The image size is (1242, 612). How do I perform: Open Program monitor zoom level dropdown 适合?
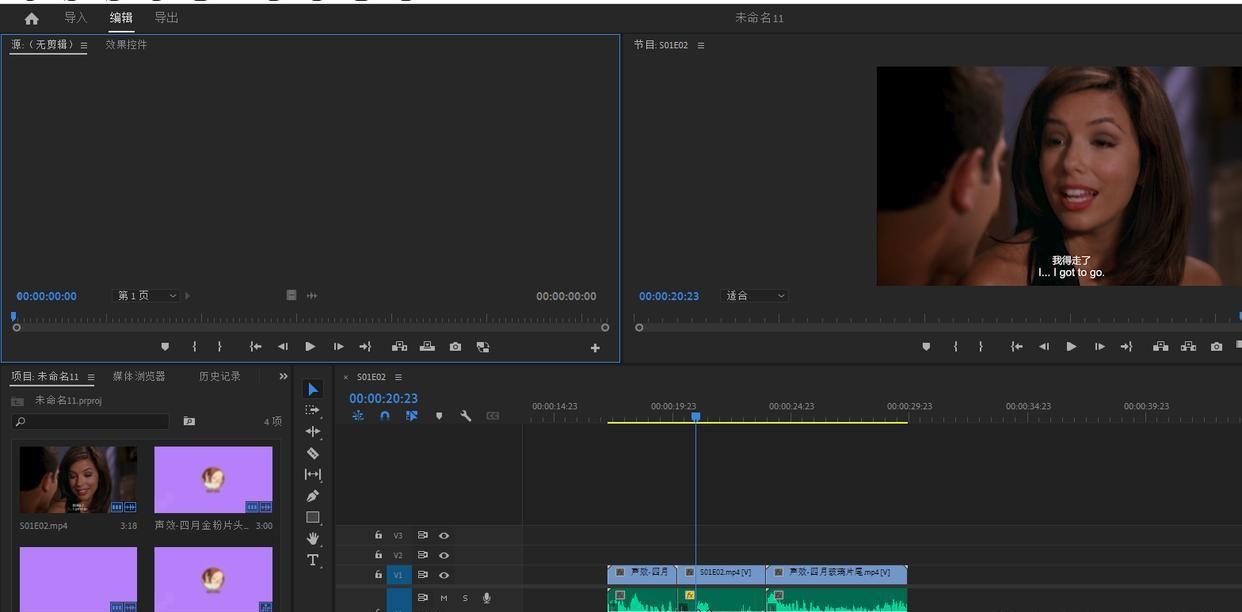pos(755,296)
